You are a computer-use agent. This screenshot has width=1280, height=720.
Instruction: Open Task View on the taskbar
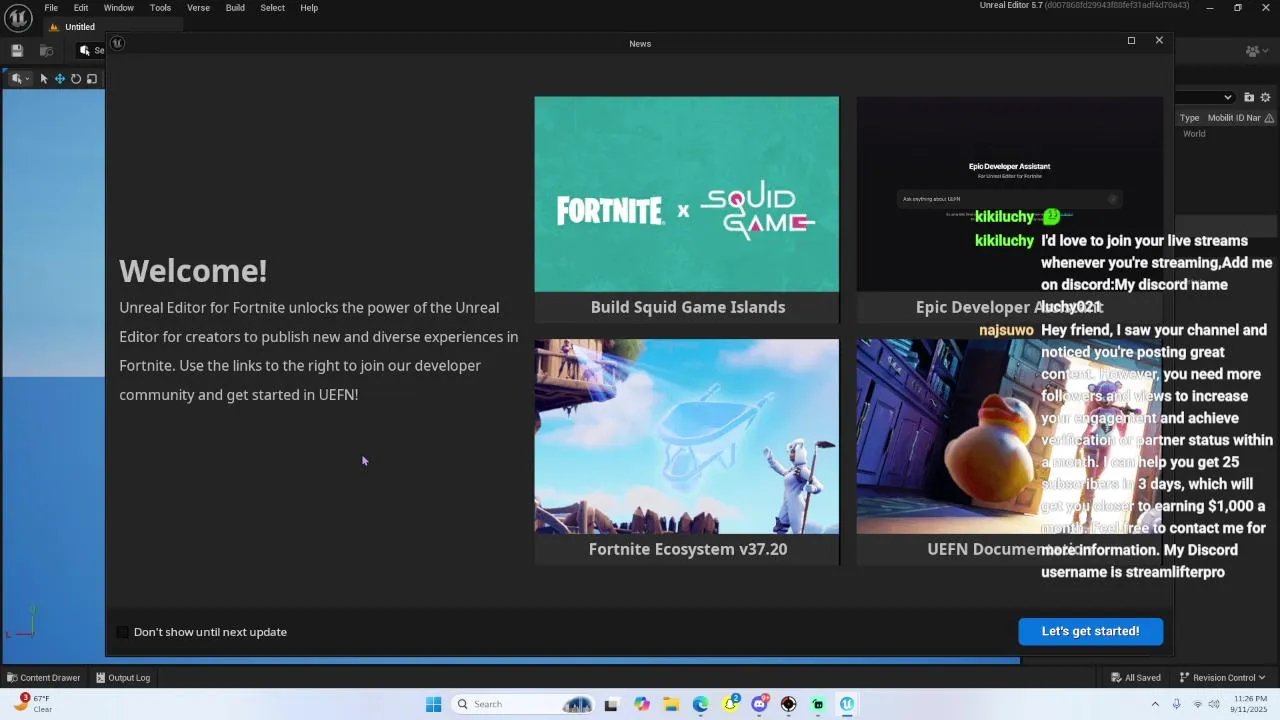tap(612, 704)
